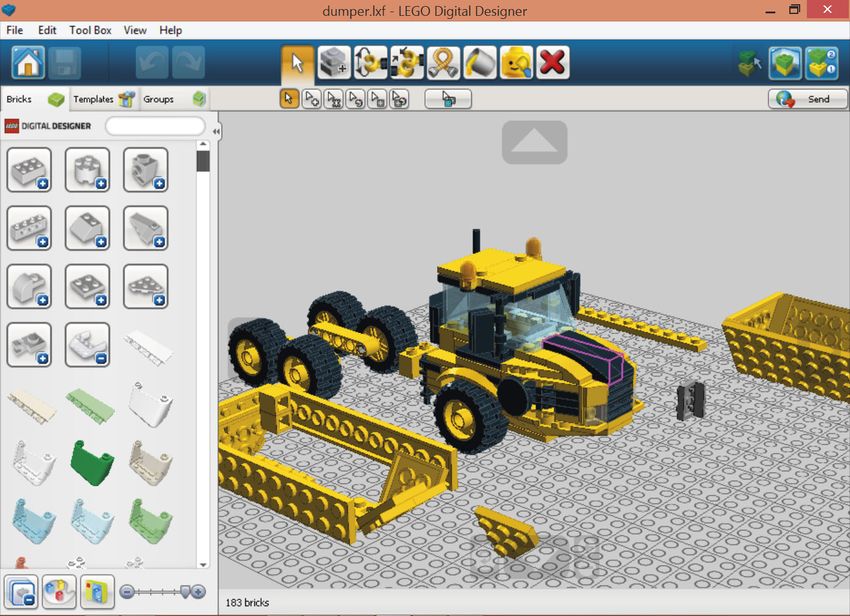Screen dimensions: 850x616
Task: Switch to View mode icon
Action: [785, 63]
